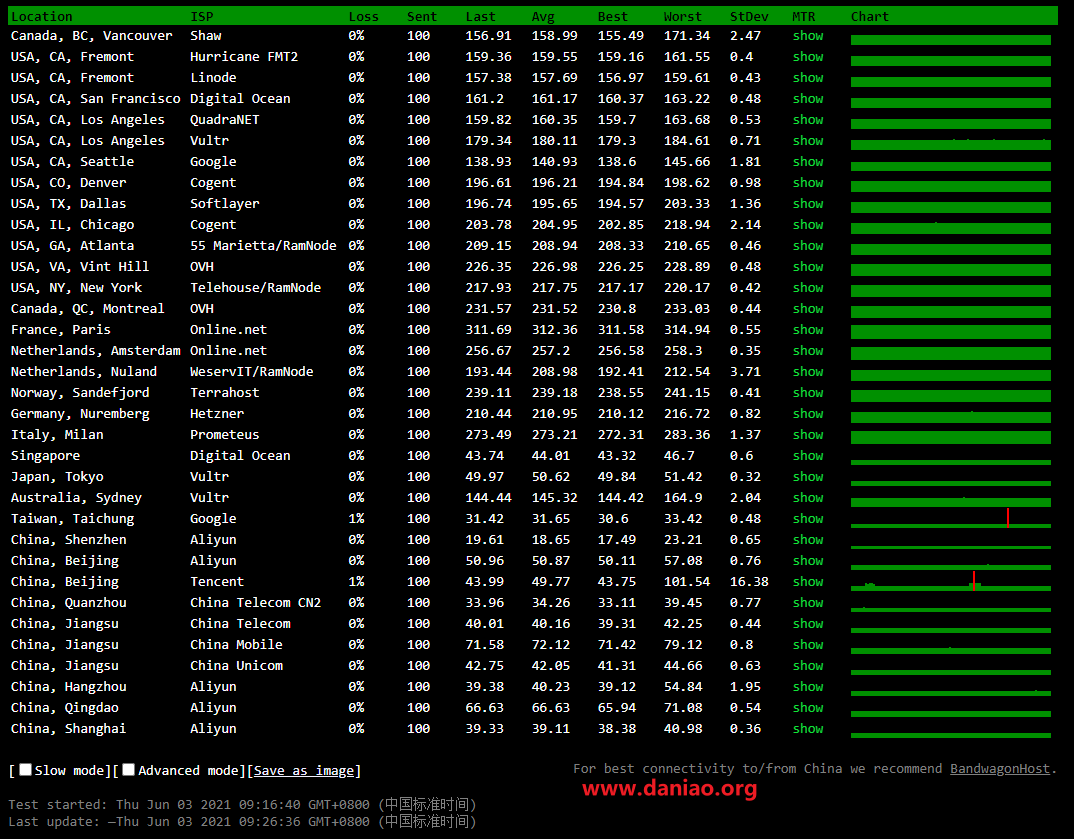Select ISP text 'China Telecom CN2'

click(255, 603)
